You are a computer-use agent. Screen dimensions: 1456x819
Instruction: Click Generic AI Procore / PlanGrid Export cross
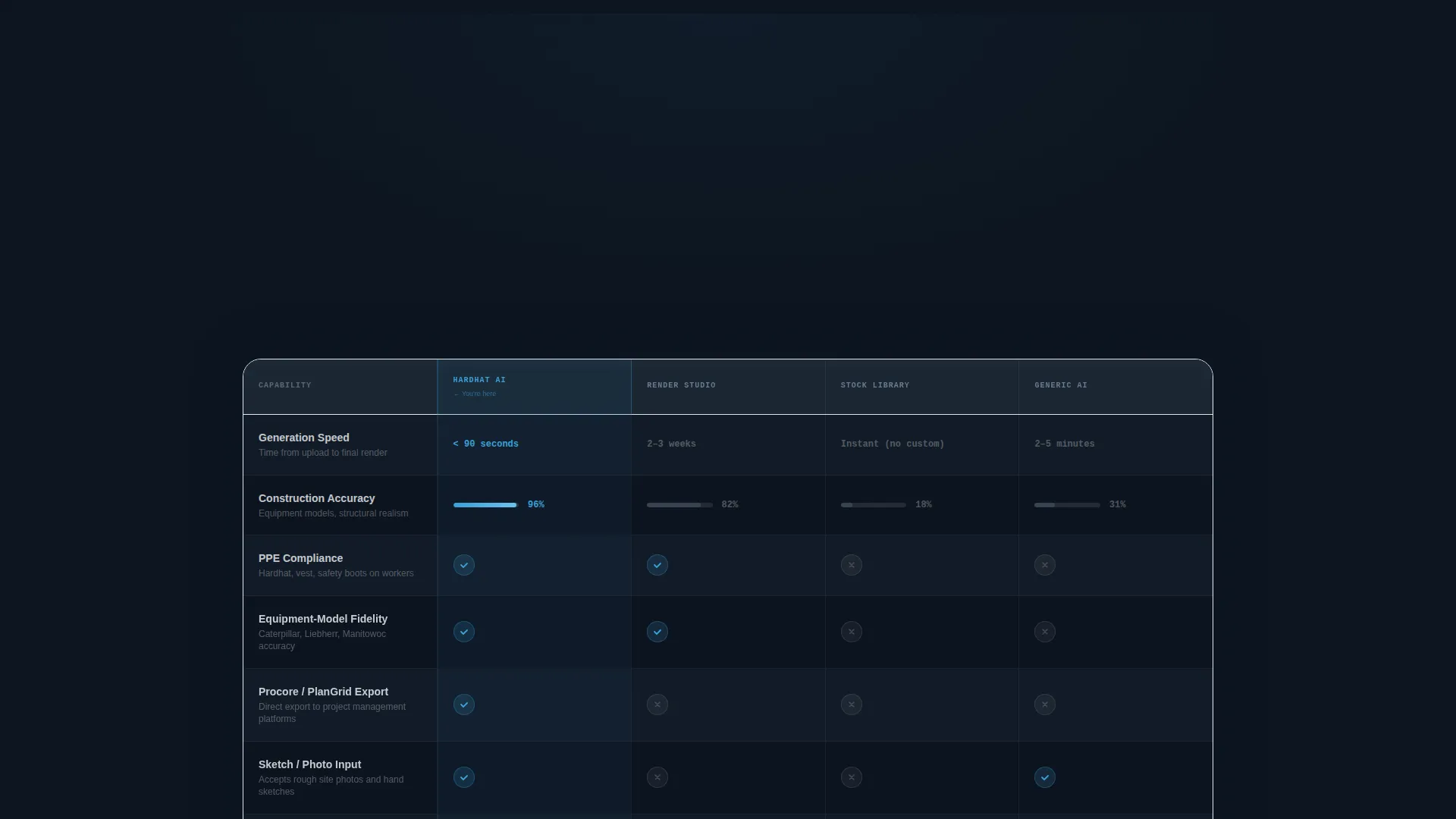[1044, 704]
